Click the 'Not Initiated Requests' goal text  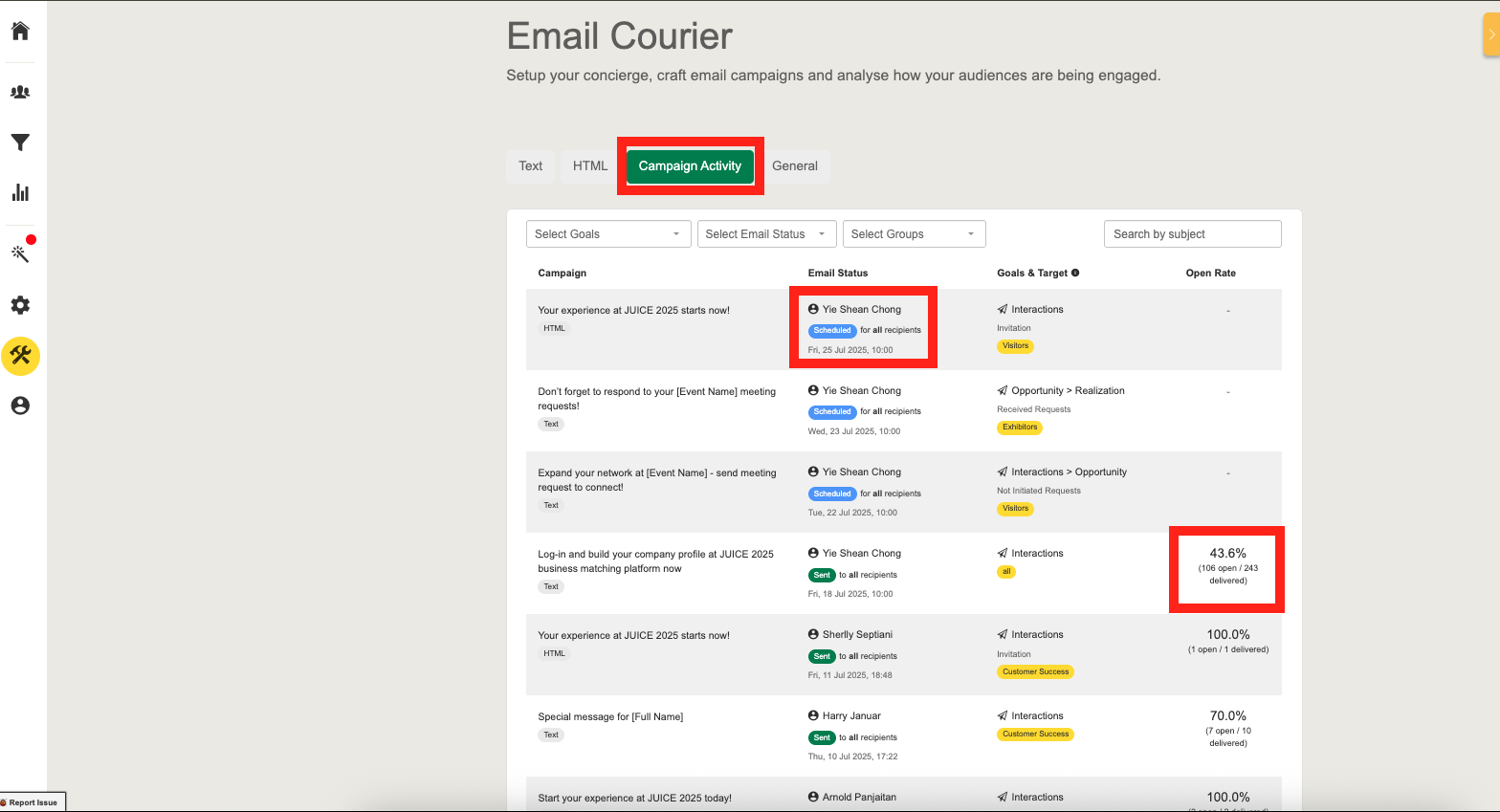pyautogui.click(x=1039, y=491)
